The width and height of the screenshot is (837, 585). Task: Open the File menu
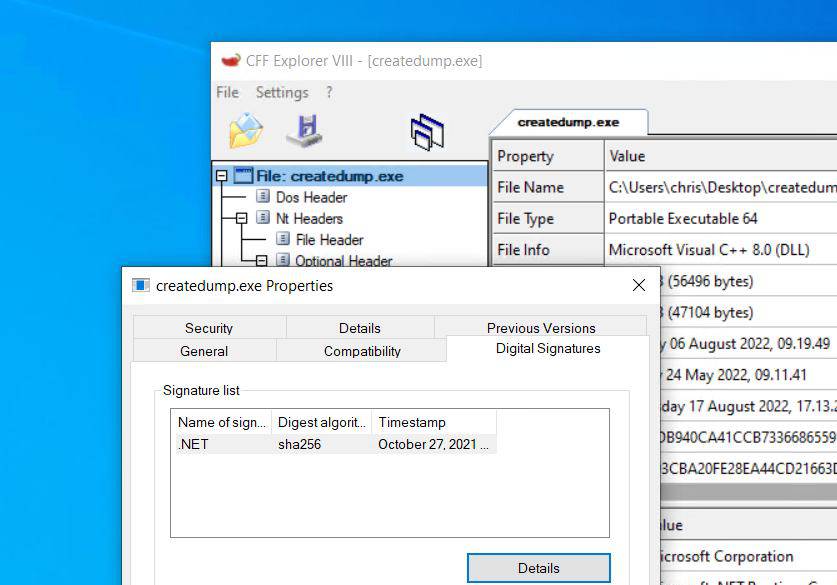coord(227,92)
